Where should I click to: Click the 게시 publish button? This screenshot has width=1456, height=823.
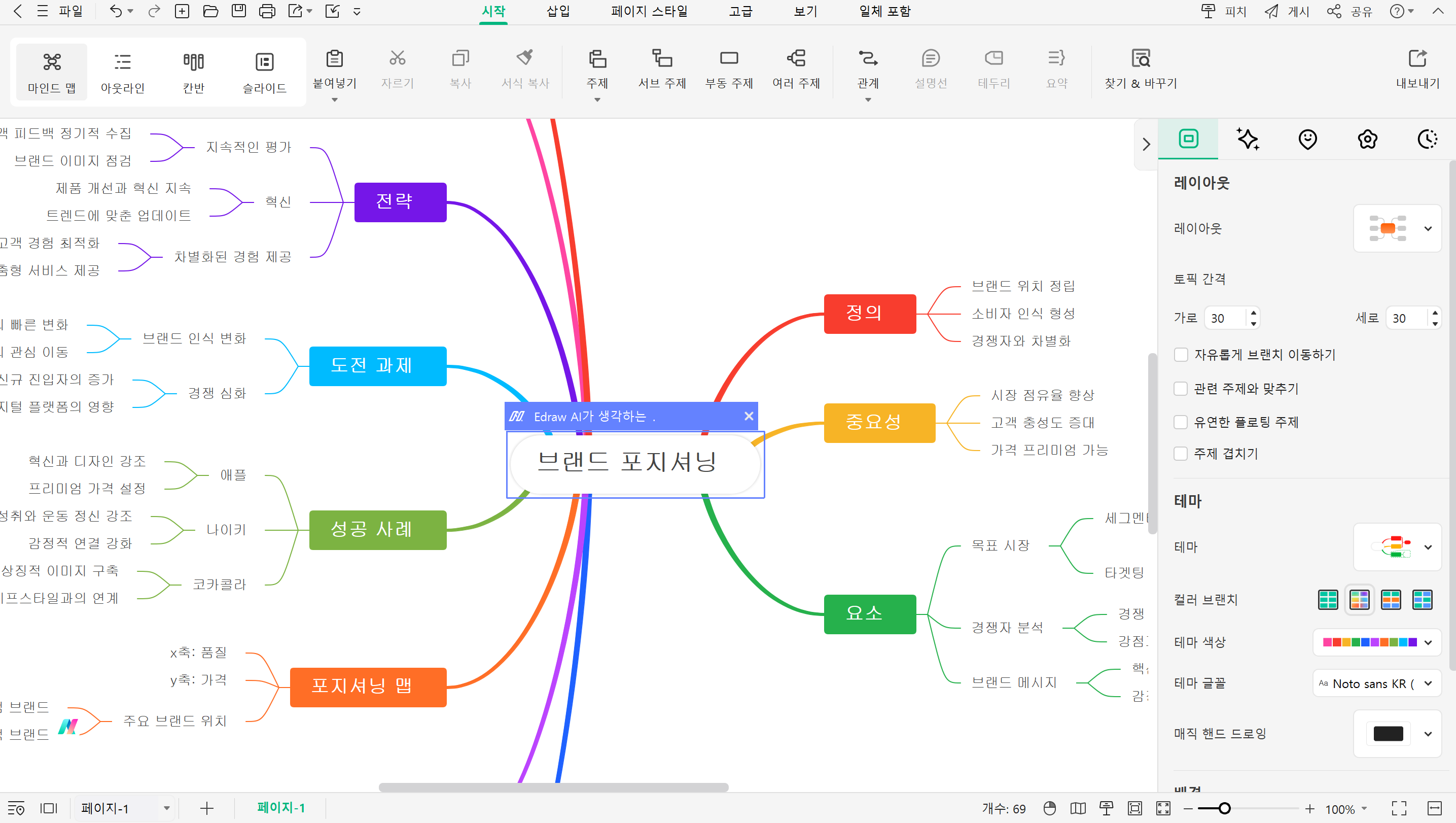point(1287,11)
